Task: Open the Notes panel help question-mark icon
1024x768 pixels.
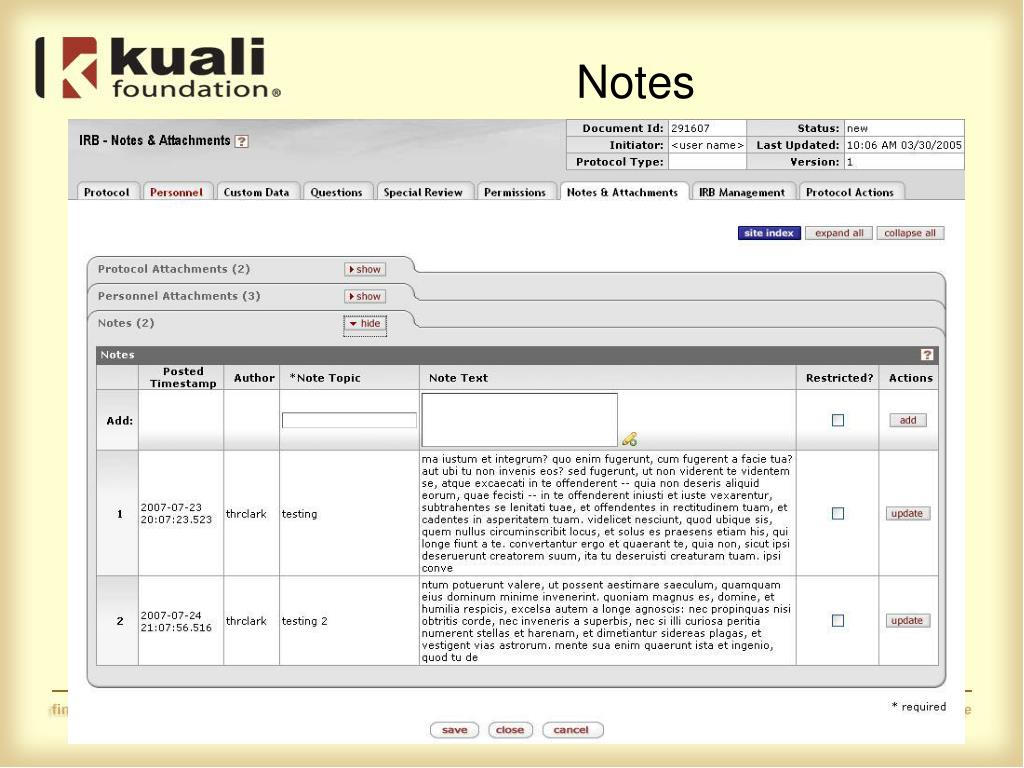Action: point(927,355)
